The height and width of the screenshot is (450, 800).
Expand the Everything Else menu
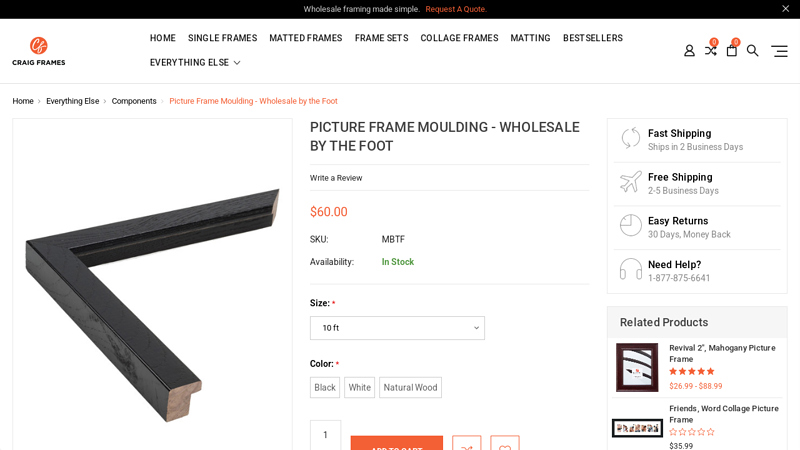195,63
